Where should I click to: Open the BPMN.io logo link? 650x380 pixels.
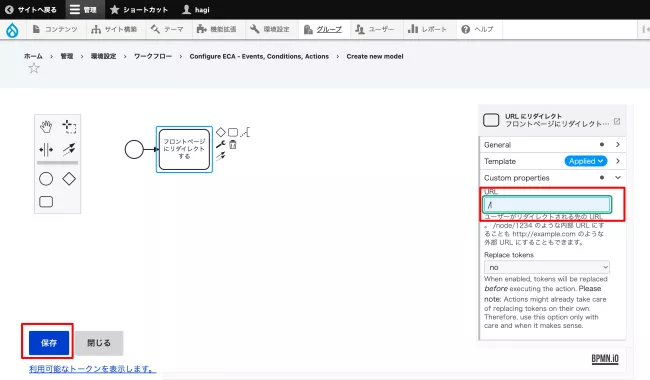(605, 359)
